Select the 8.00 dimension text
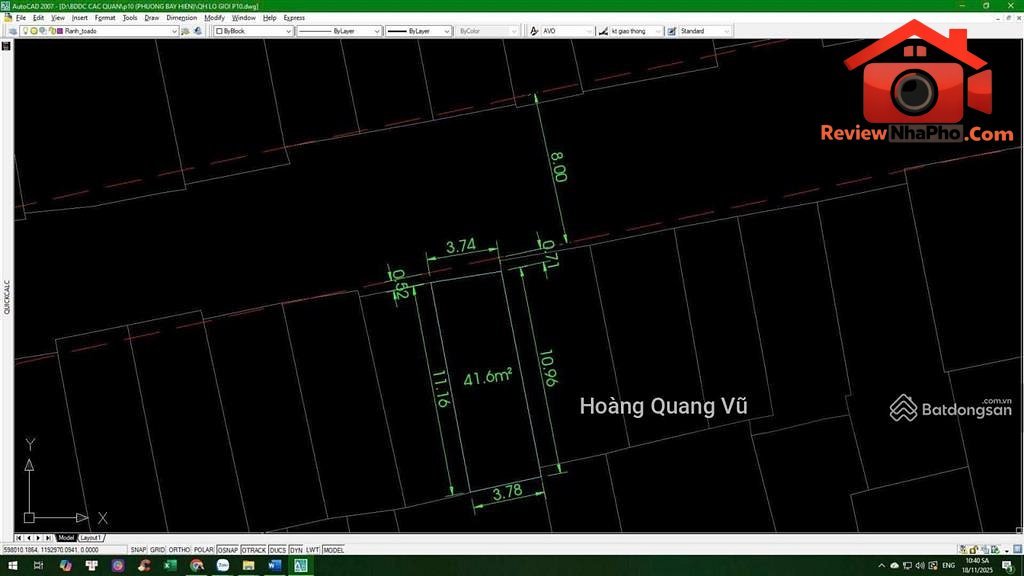 (x=558, y=167)
